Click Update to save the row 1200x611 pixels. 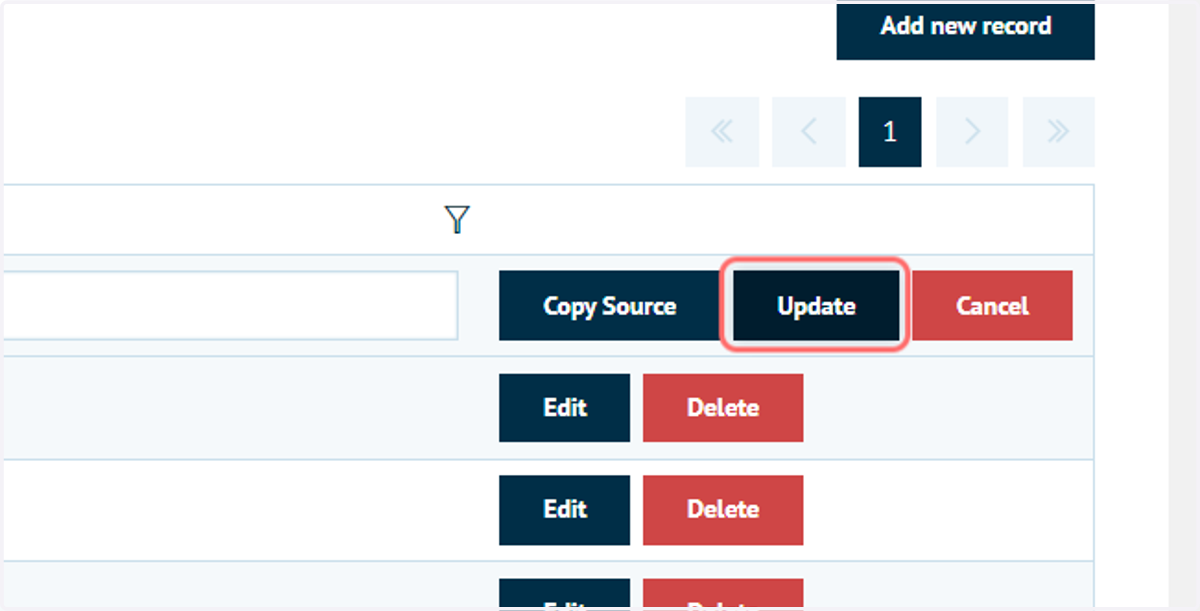pyautogui.click(x=816, y=306)
